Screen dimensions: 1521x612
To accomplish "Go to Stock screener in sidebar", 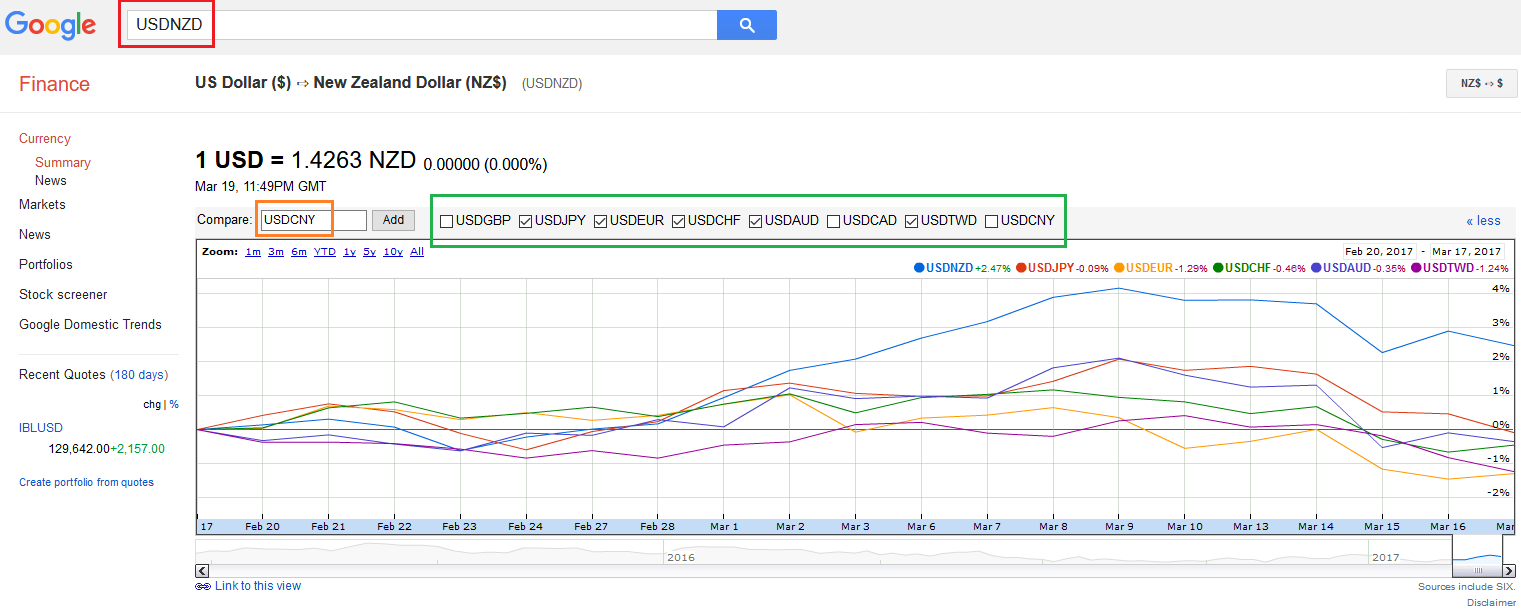I will point(63,295).
